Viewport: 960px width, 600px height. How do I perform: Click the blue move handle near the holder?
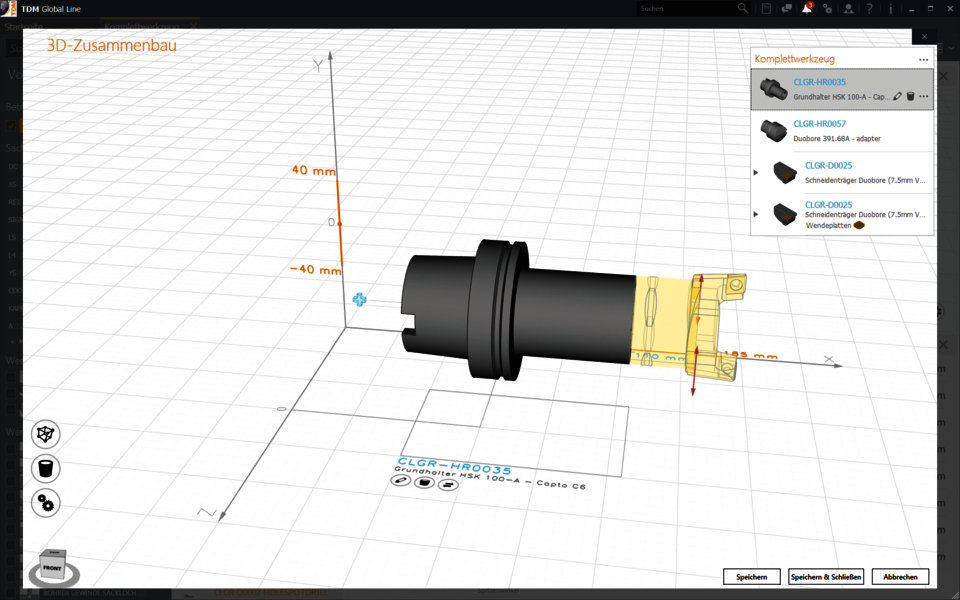tap(359, 300)
